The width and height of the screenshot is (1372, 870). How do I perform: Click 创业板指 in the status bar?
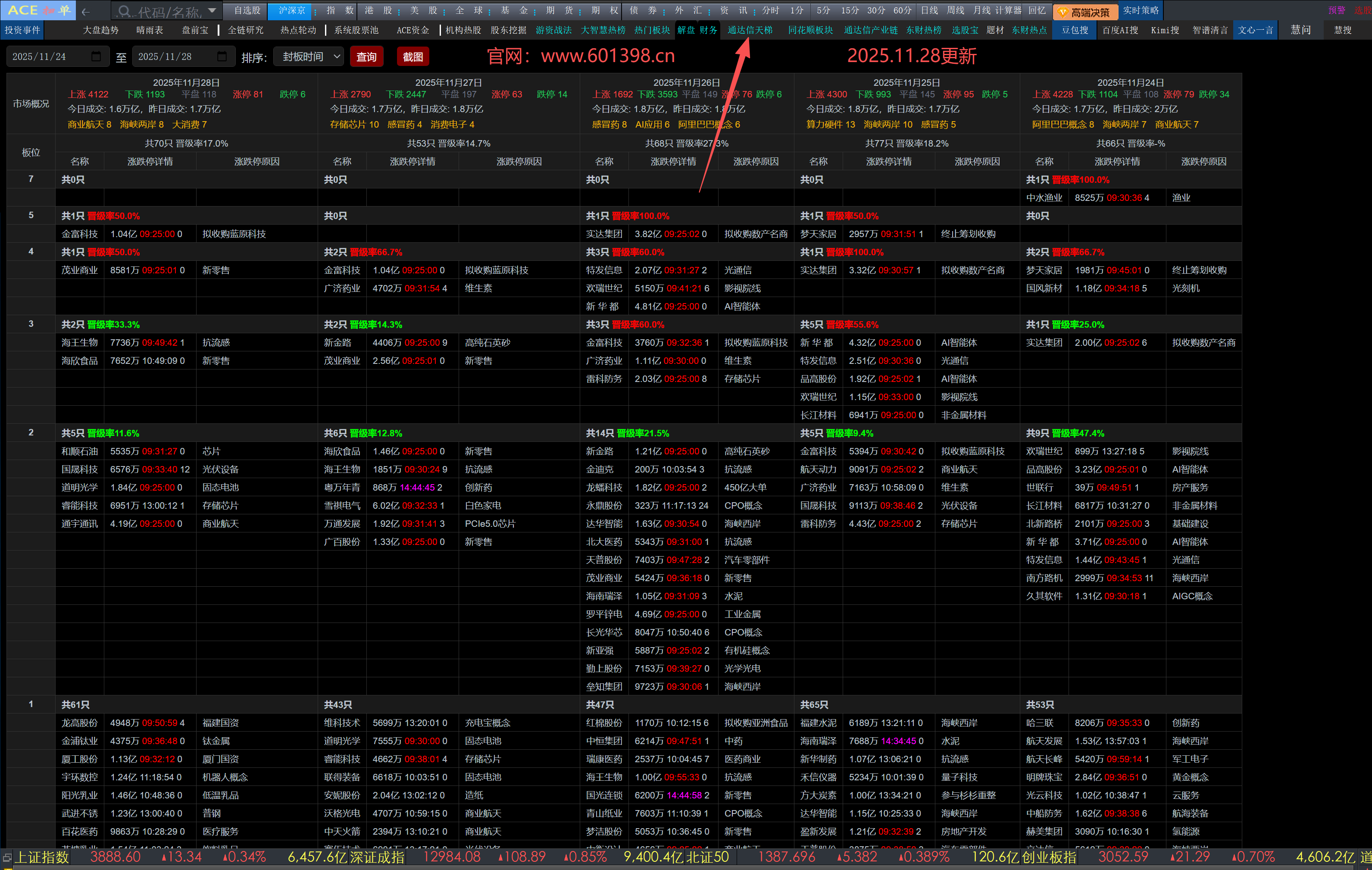[x=1048, y=857]
